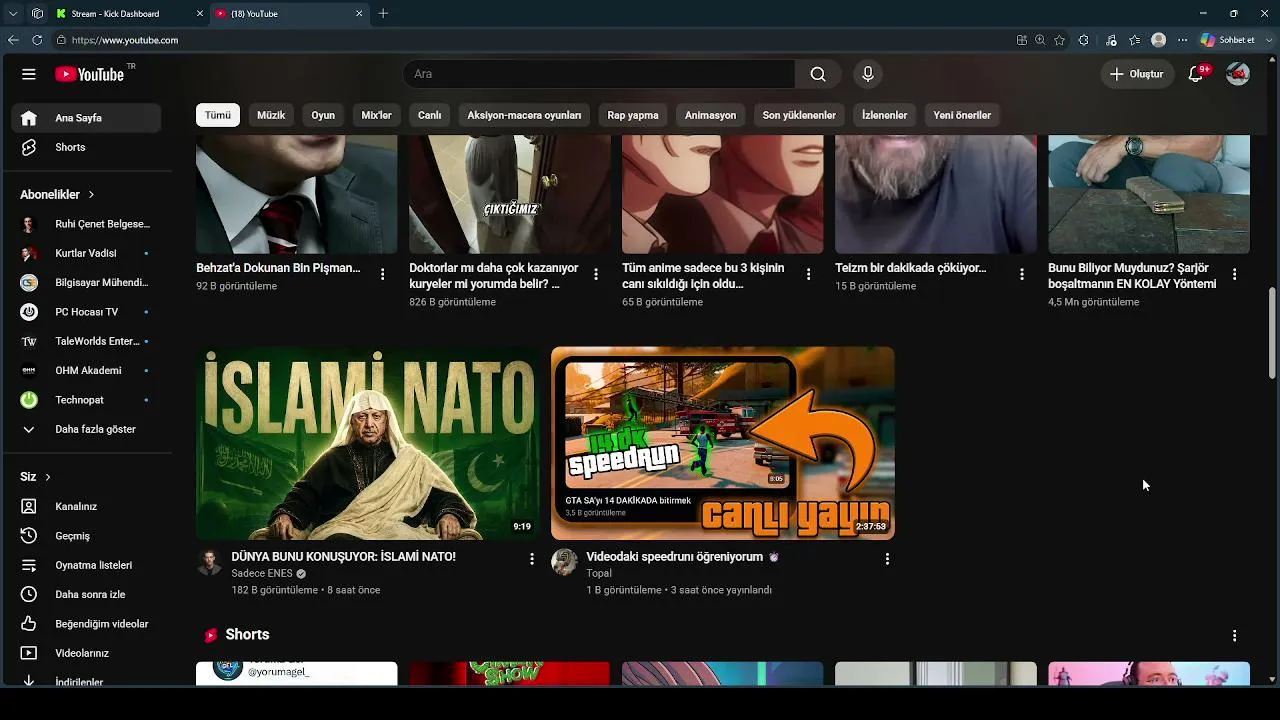Open Daha sonra izle list
This screenshot has width=1280, height=720.
[86, 594]
